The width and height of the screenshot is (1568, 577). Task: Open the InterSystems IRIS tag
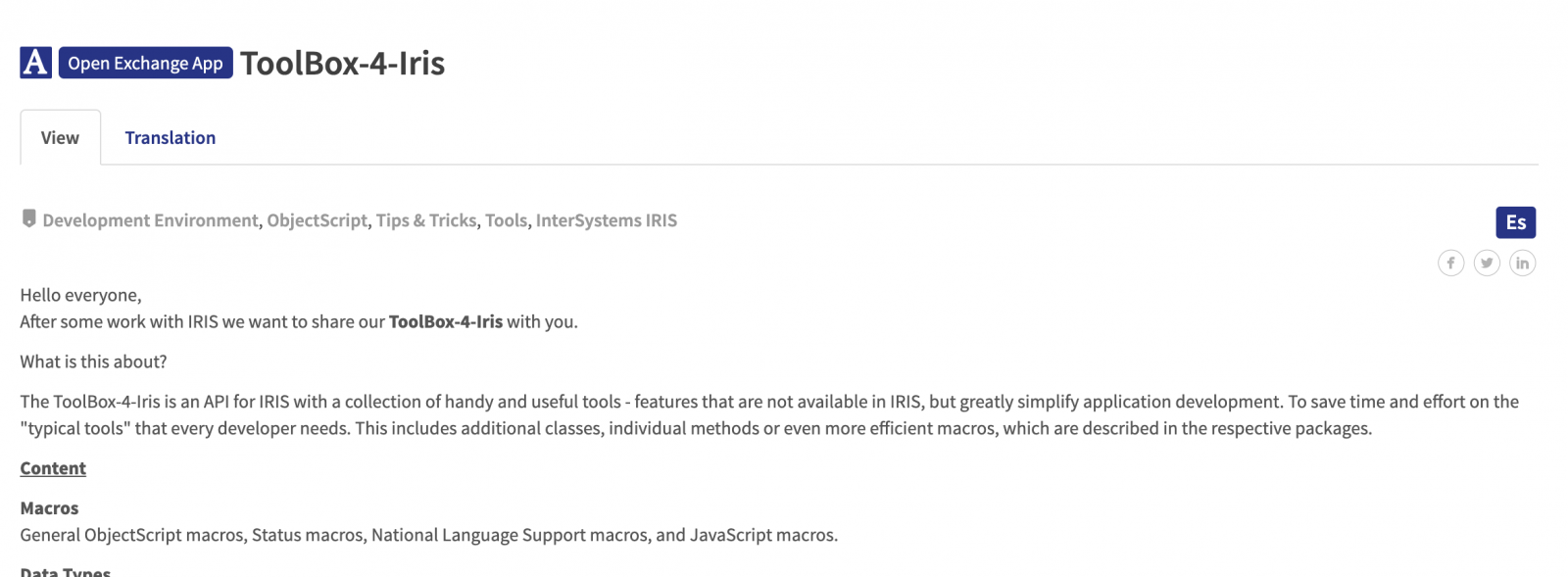[607, 220]
